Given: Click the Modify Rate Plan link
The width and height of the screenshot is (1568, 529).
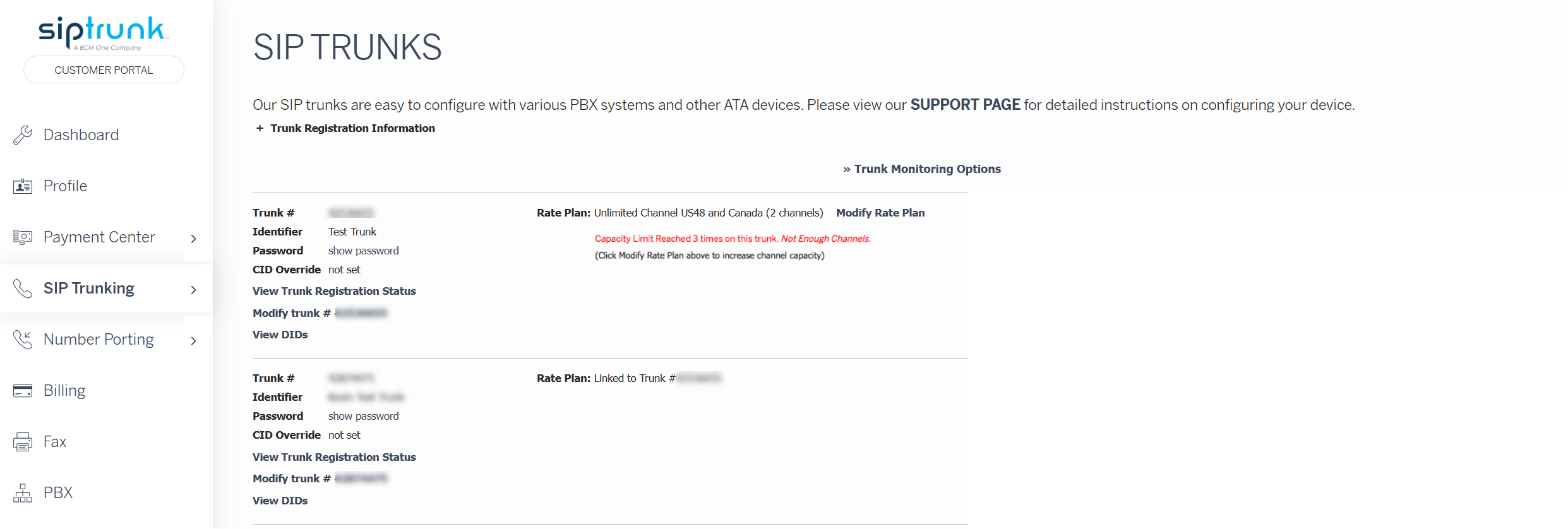Looking at the screenshot, I should click(x=880, y=213).
